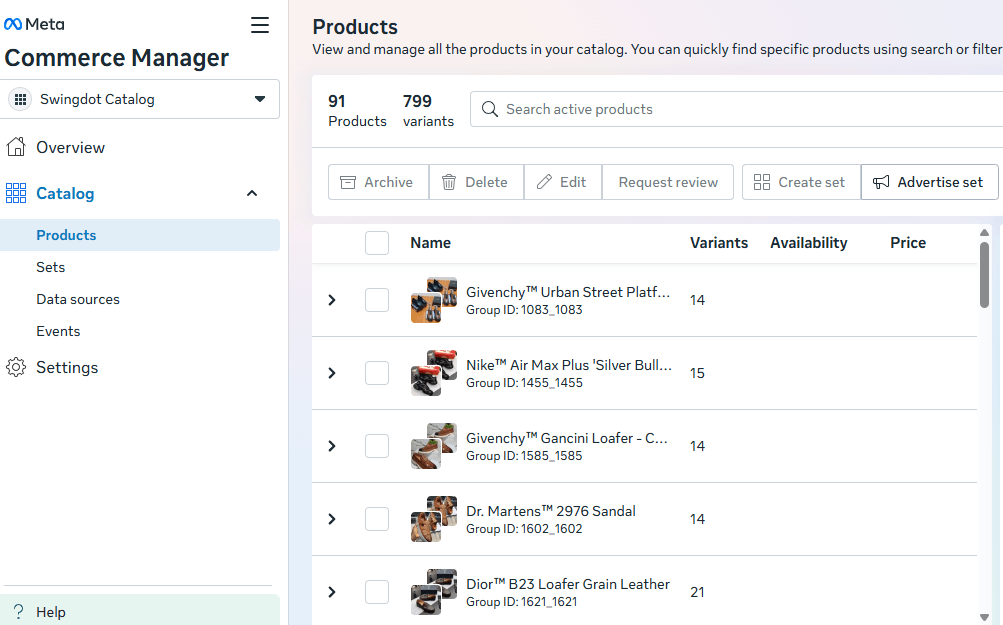Click the Meta logo
1003x625 pixels.
tap(34, 24)
